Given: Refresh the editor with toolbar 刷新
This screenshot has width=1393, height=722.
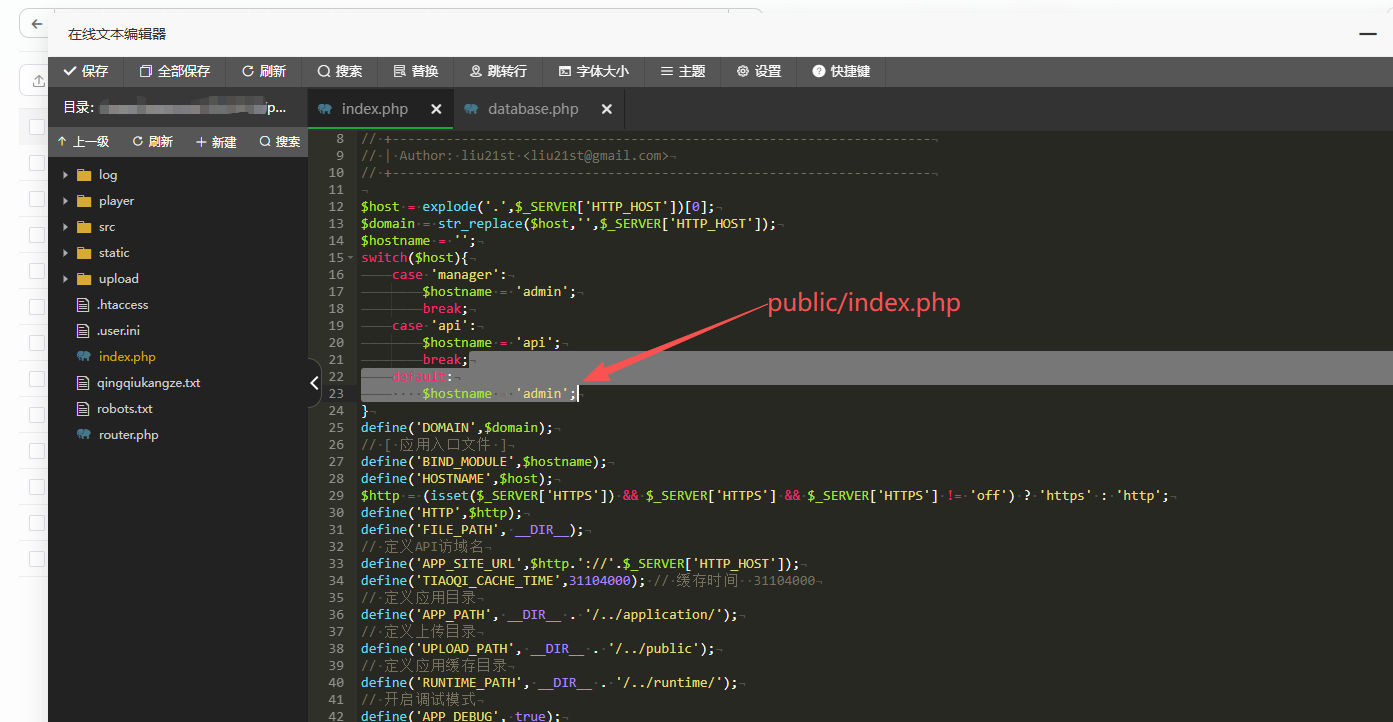Looking at the screenshot, I should pos(264,71).
